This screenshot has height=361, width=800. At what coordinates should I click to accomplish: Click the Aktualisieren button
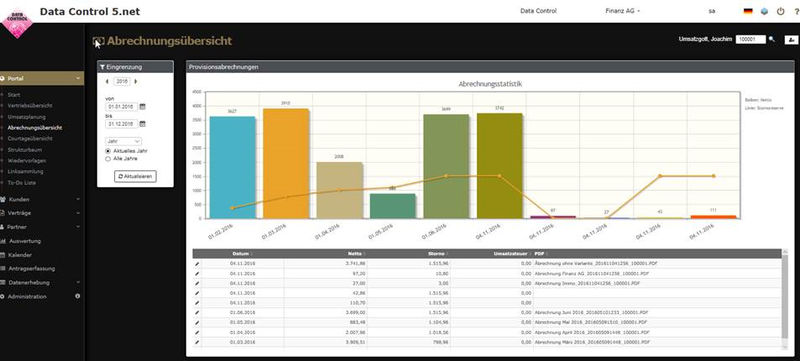click(x=135, y=176)
